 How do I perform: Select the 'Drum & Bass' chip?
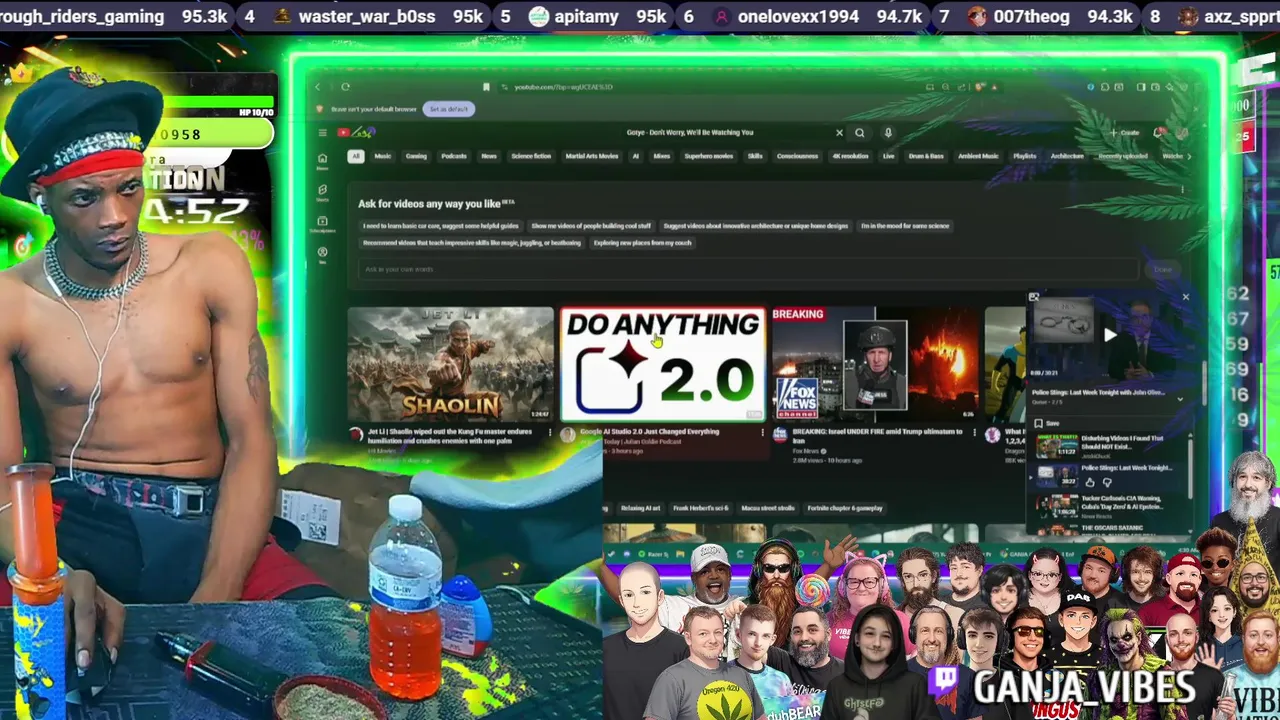click(x=926, y=156)
